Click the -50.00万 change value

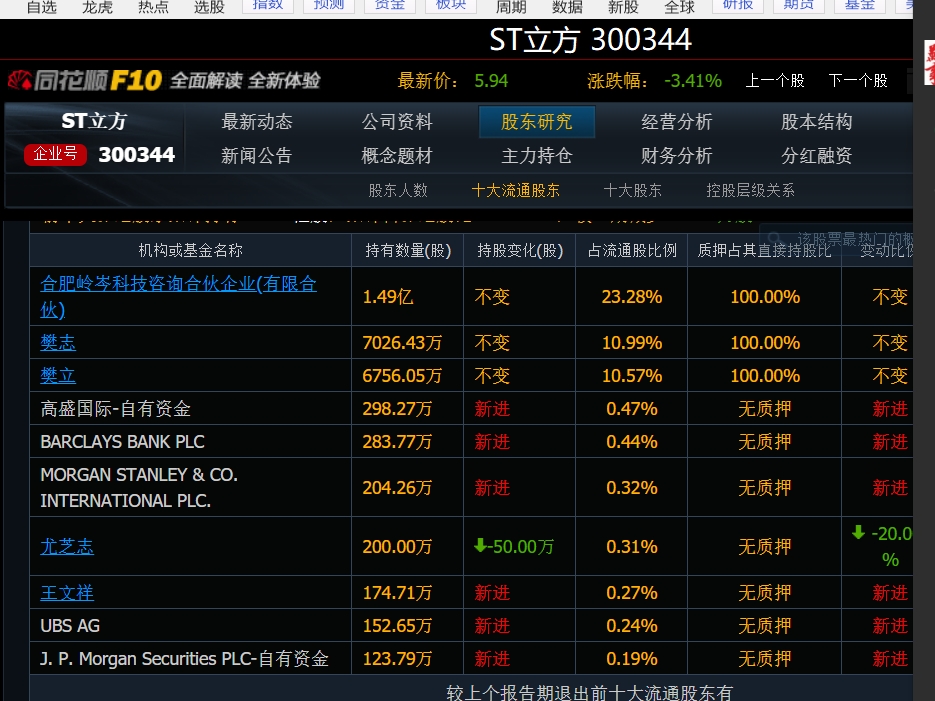click(x=514, y=546)
